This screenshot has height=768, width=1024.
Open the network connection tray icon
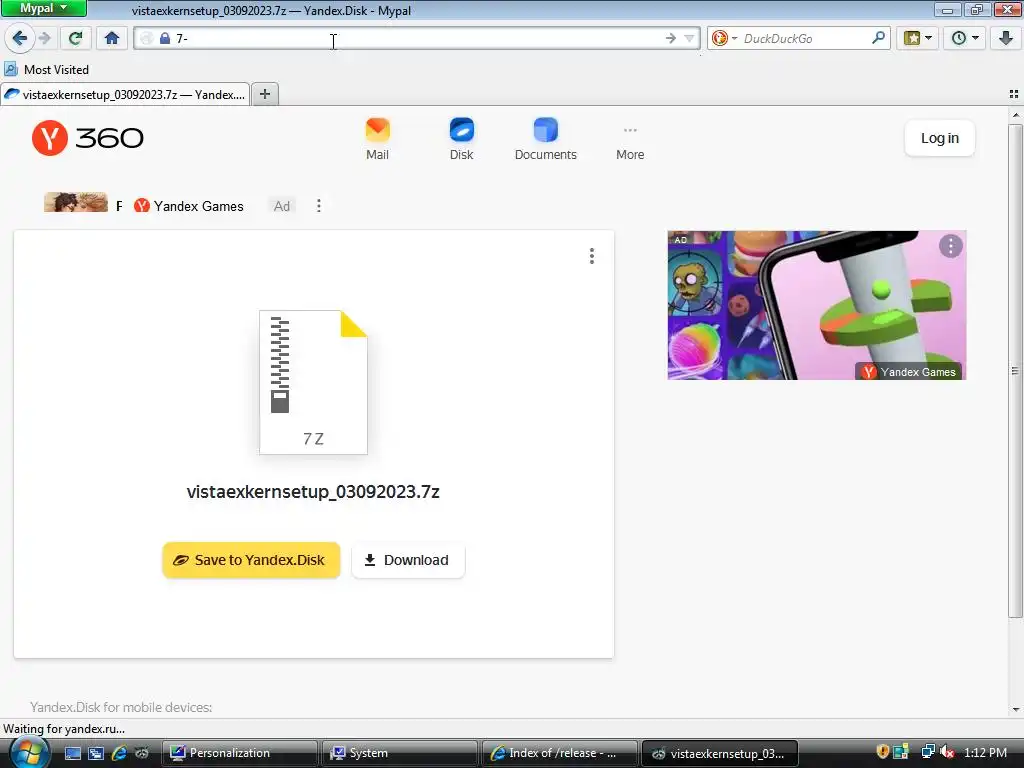pos(927,752)
